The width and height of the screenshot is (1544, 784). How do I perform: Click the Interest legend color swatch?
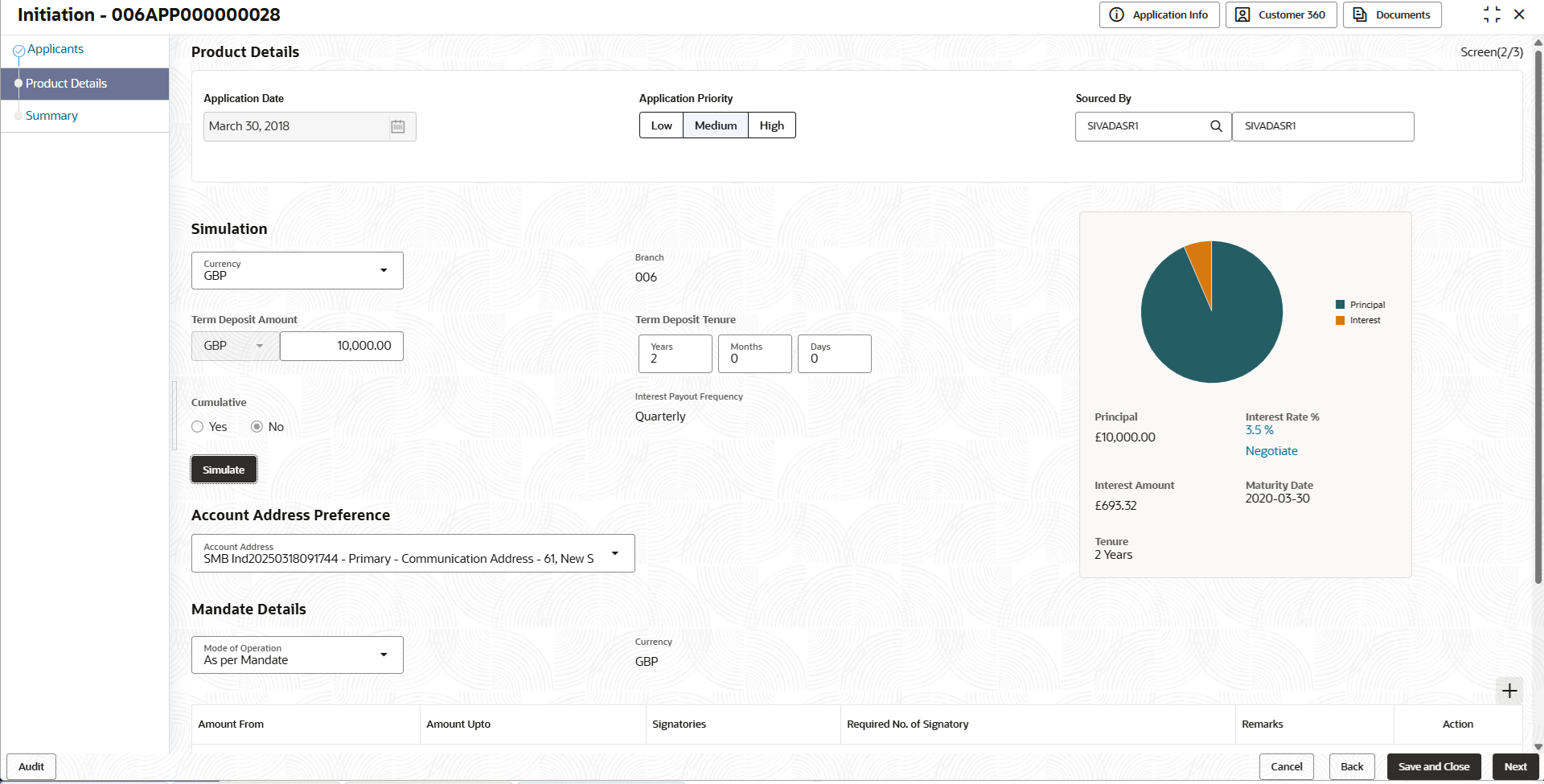point(1341,320)
